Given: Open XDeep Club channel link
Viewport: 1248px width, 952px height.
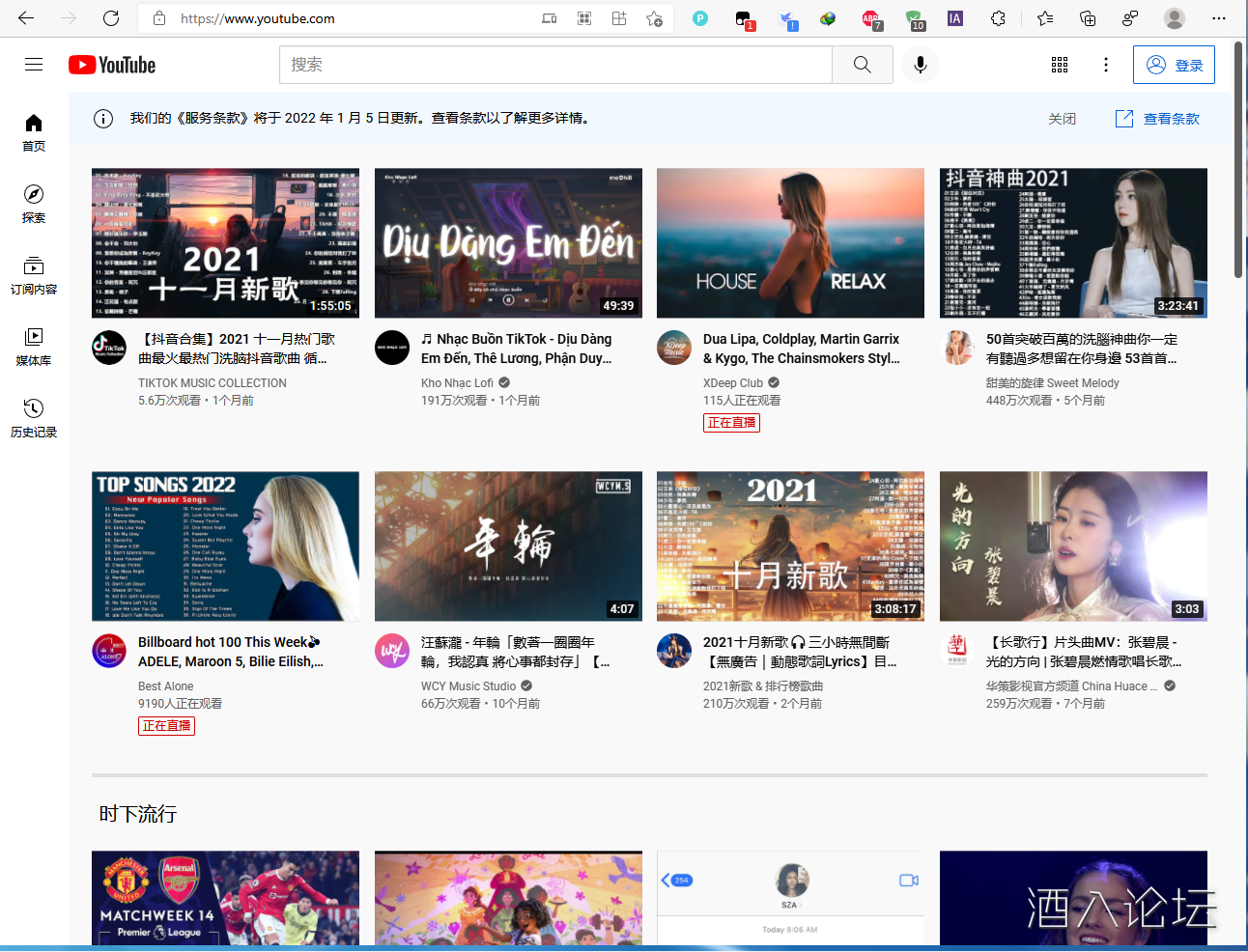Looking at the screenshot, I should click(x=733, y=383).
